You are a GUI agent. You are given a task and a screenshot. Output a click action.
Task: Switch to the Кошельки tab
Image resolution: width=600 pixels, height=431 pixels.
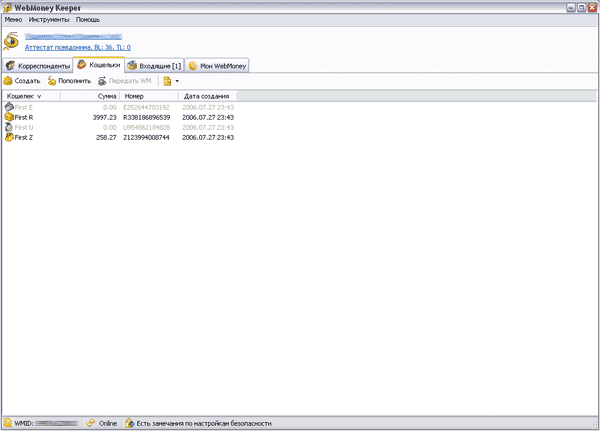pyautogui.click(x=99, y=65)
